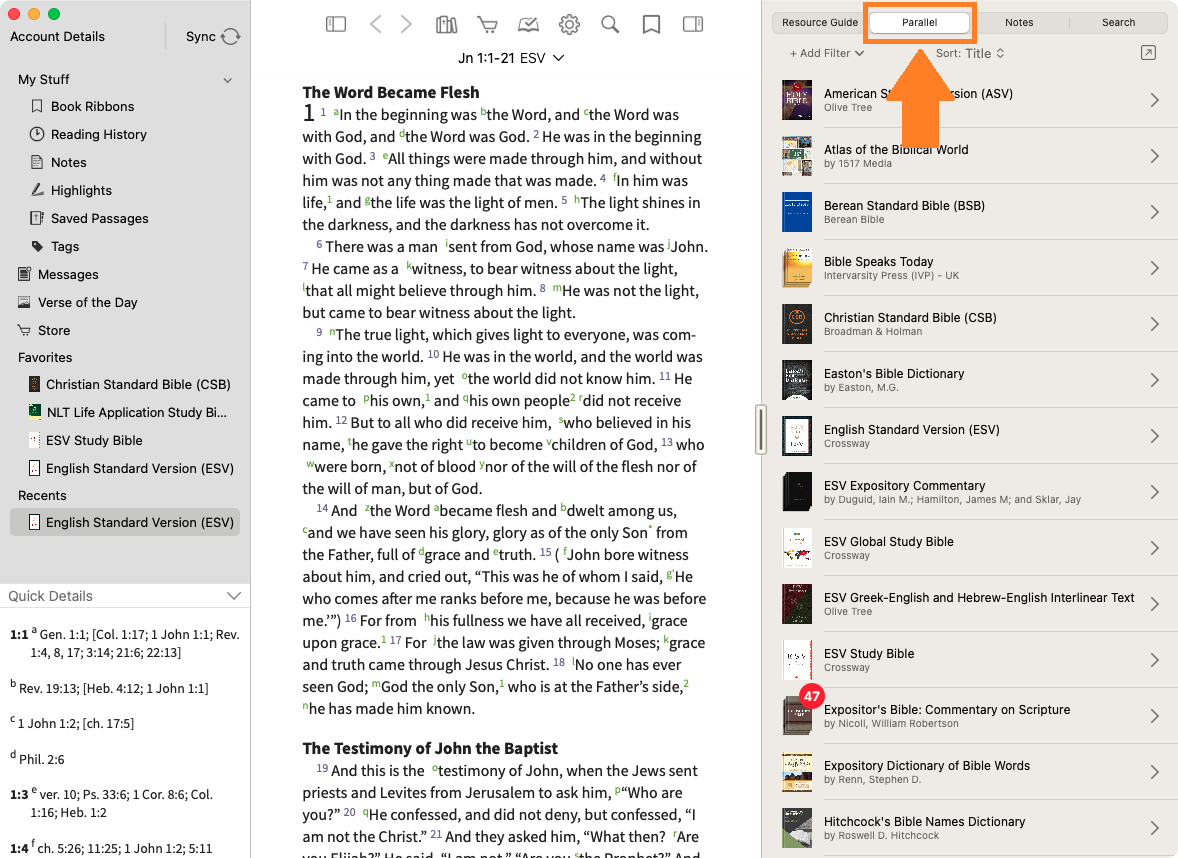Toggle the right split-window panel icon
Screen dimensions: 1178x858
(692, 24)
